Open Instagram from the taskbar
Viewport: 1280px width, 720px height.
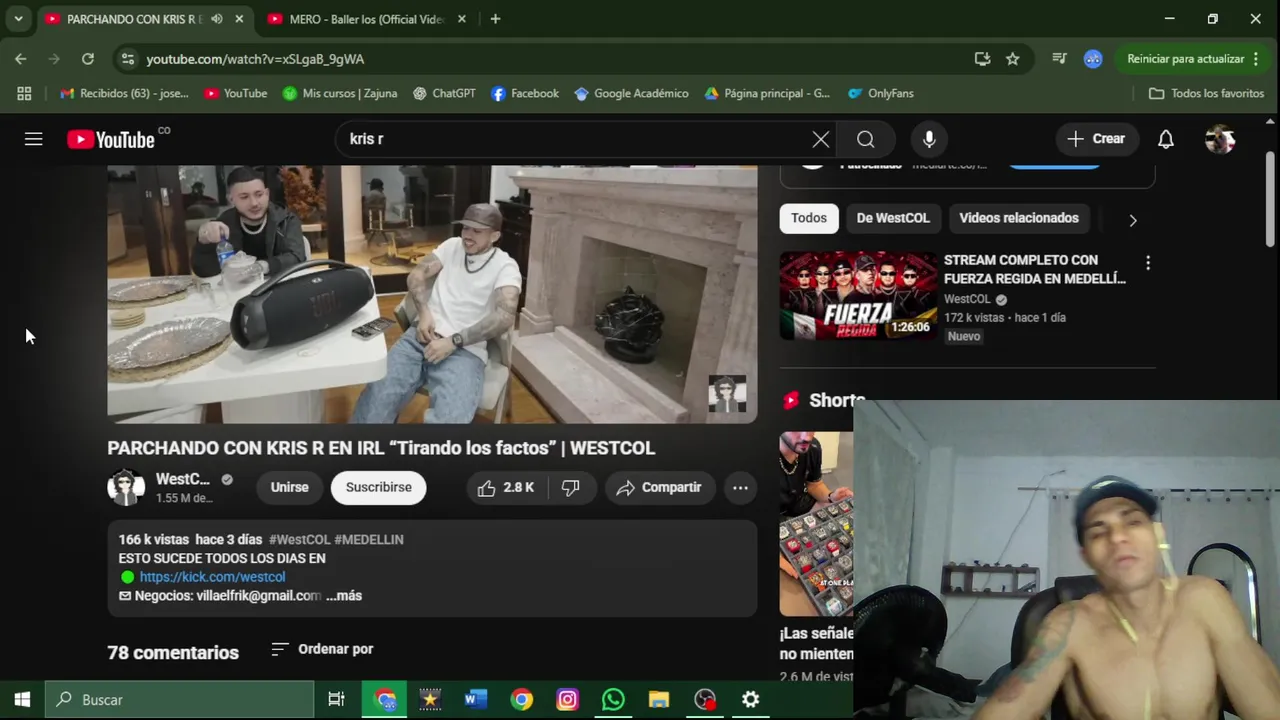click(567, 700)
